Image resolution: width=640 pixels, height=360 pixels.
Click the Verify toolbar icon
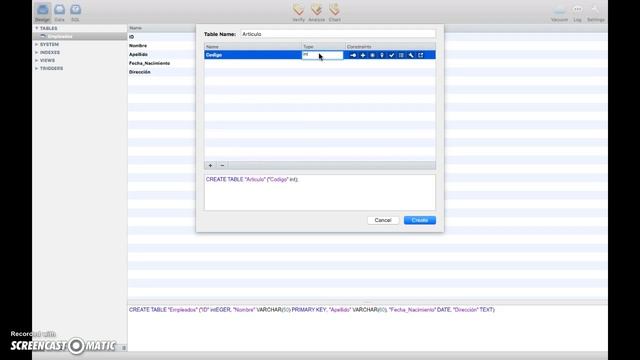298,12
